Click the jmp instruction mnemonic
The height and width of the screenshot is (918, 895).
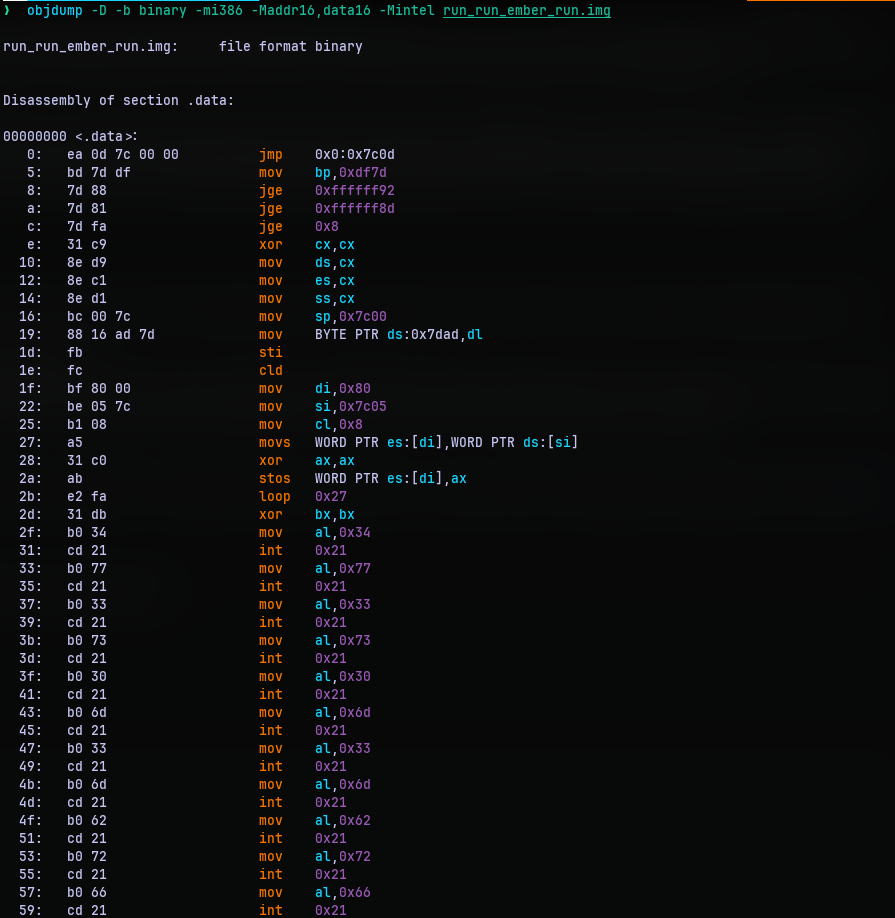pos(270,154)
